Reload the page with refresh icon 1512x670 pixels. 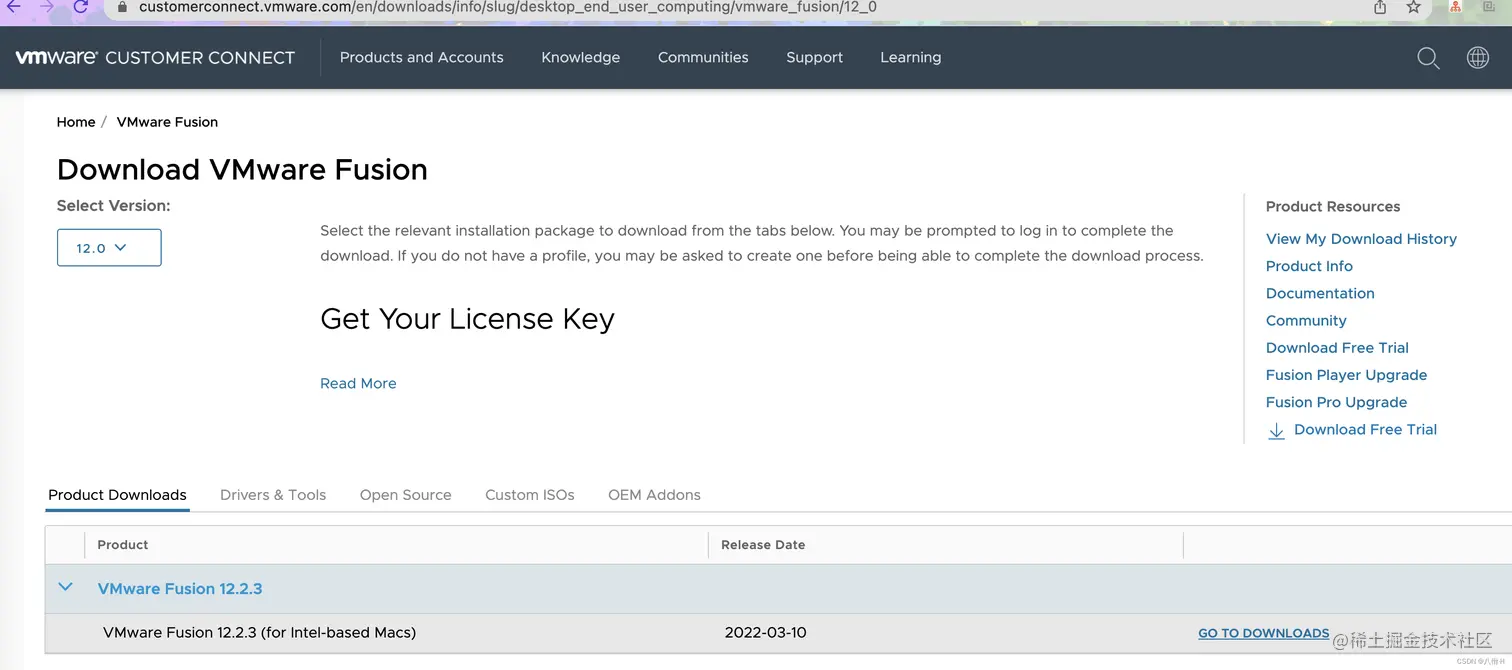pos(81,7)
